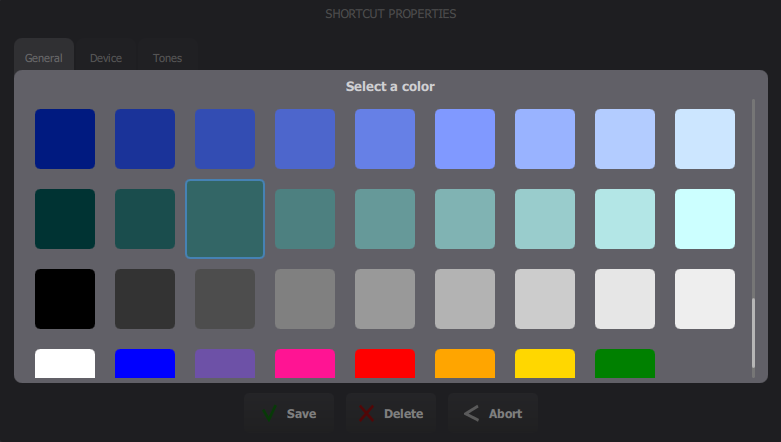Select the fifth blue swatch in blue row
This screenshot has width=781, height=442.
[385, 139]
